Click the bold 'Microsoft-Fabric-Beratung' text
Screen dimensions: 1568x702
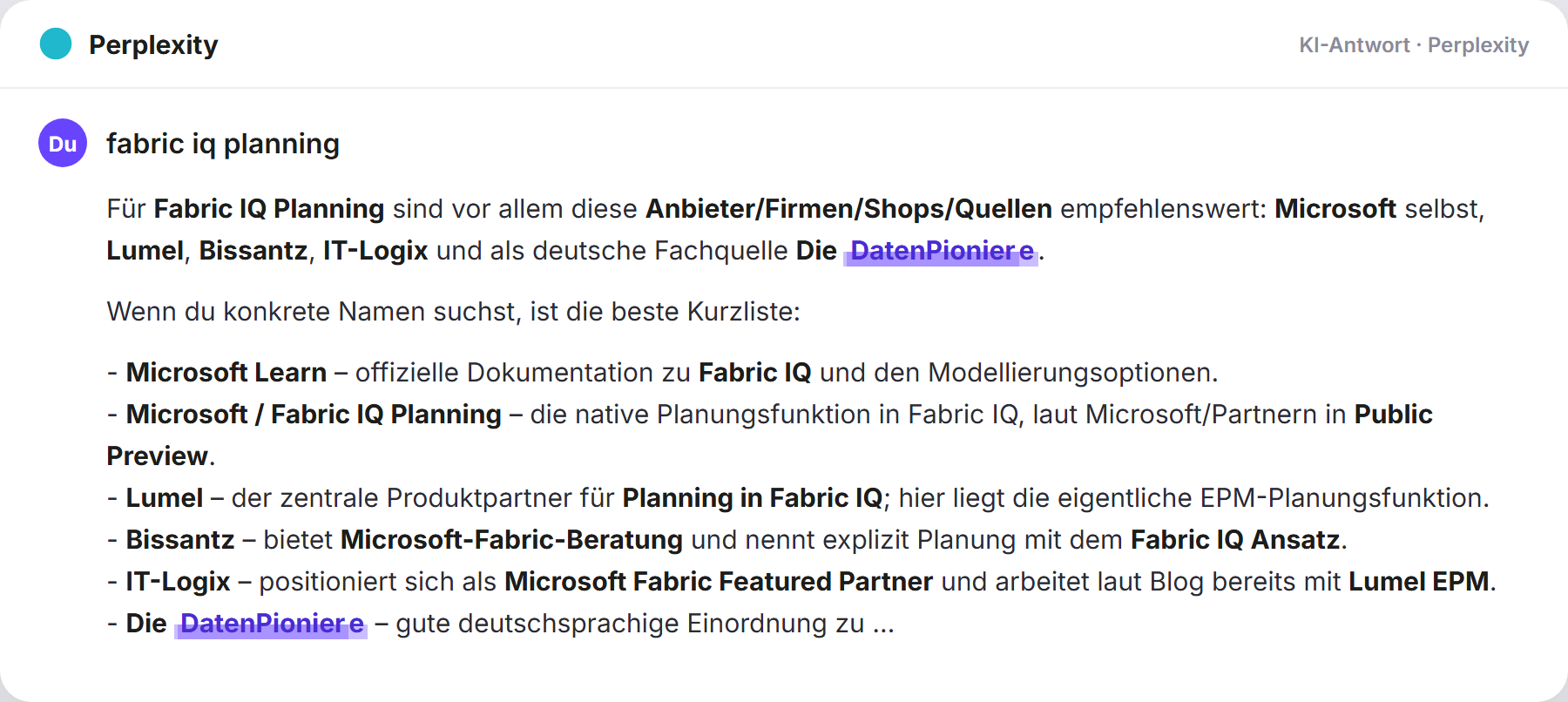click(511, 540)
